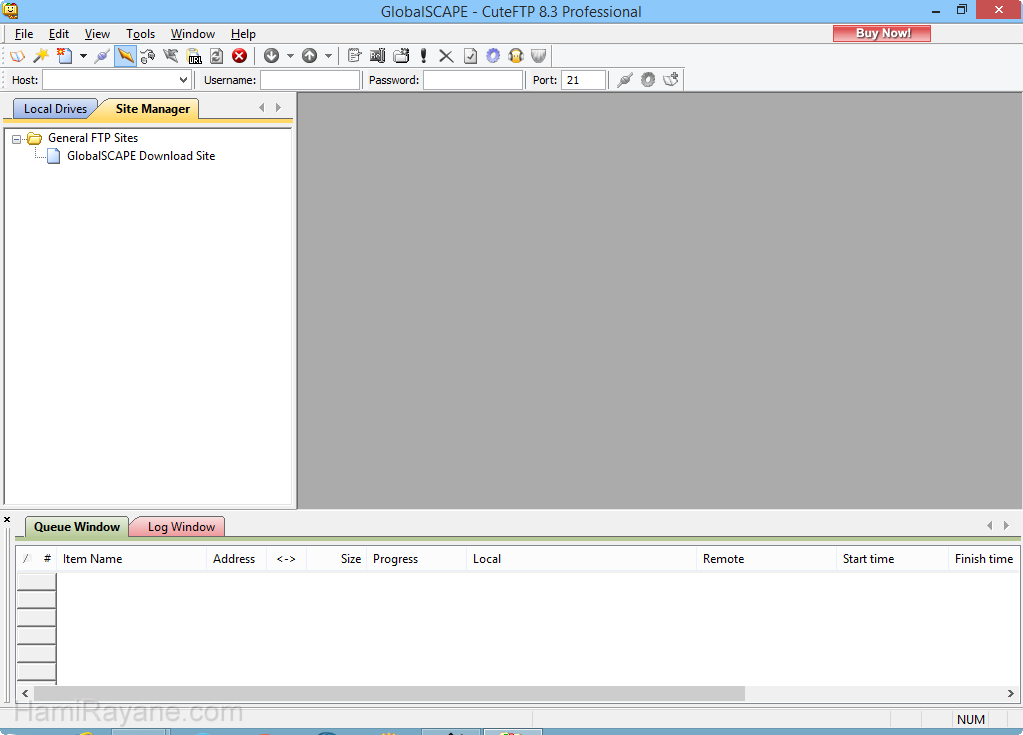
Task: Click the Upload up-arrow icon
Action: coord(309,56)
